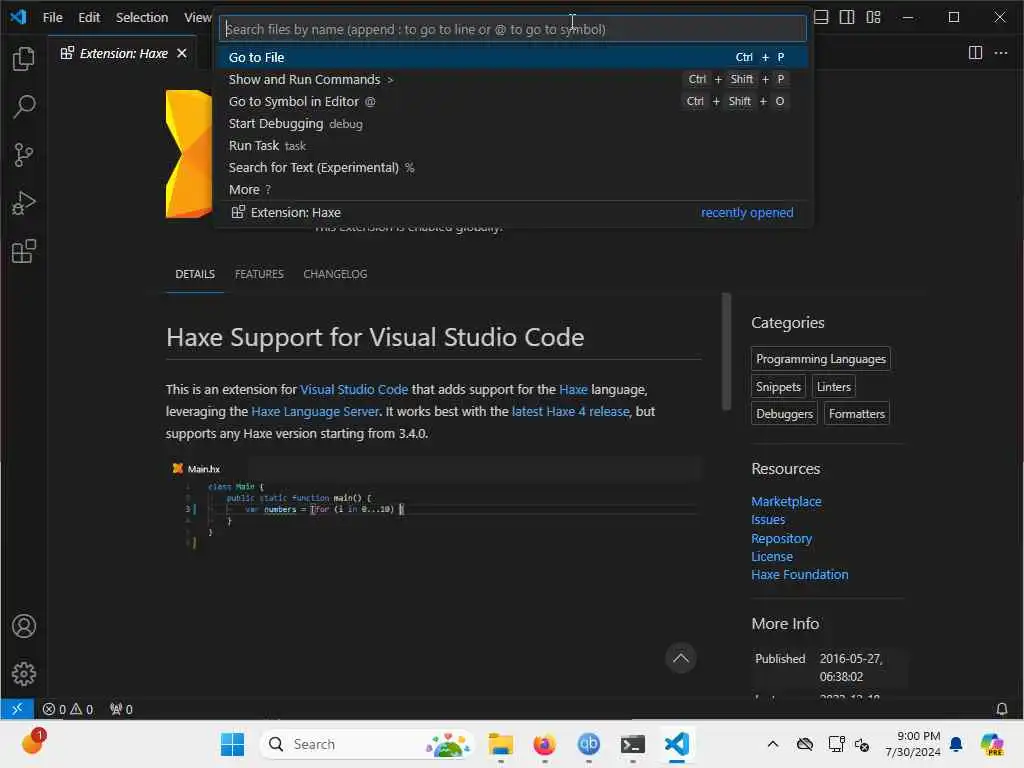Close the Extension: Haxe tab
Screen dimensions: 1024x768
tap(182, 54)
